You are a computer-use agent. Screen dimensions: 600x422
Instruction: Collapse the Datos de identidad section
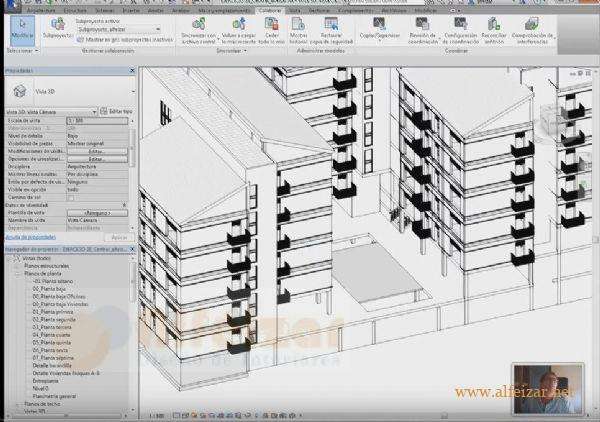coord(124,205)
